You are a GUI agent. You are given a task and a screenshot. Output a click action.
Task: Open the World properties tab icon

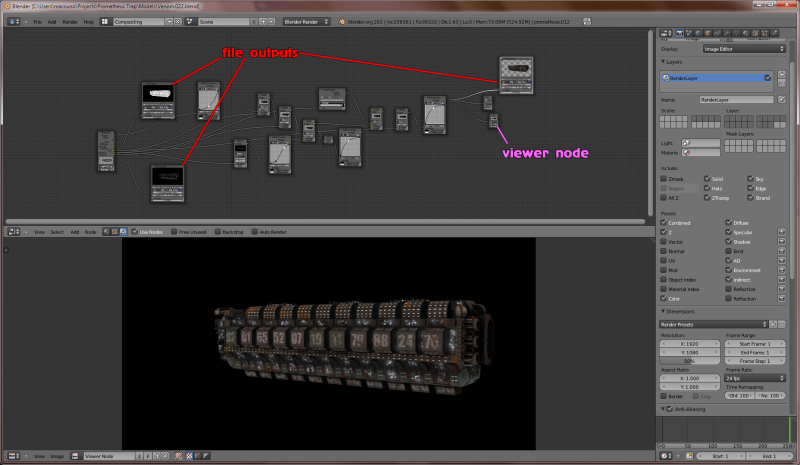pos(698,33)
